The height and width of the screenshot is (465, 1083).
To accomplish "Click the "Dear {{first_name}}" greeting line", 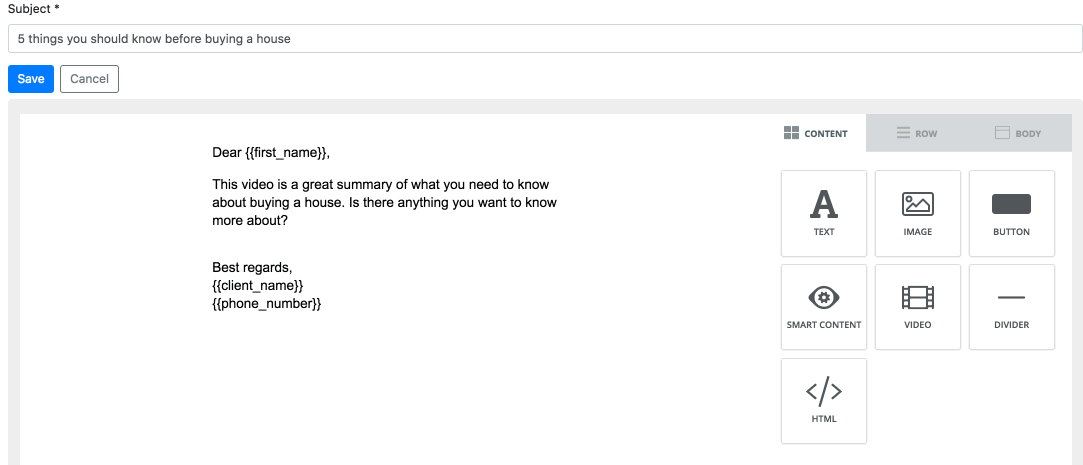I will (271, 153).
